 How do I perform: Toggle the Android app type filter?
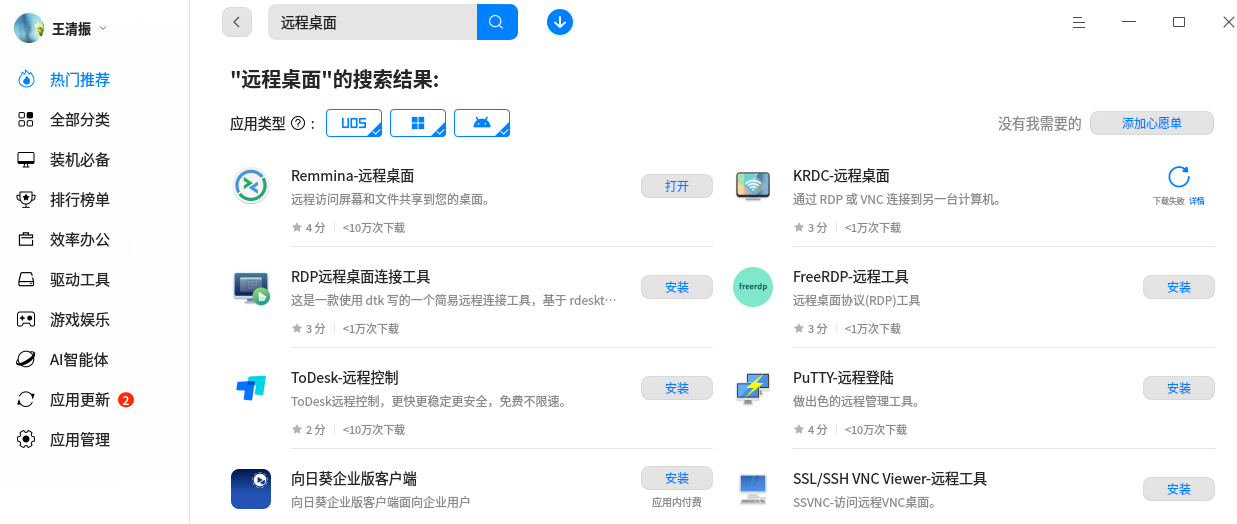482,123
